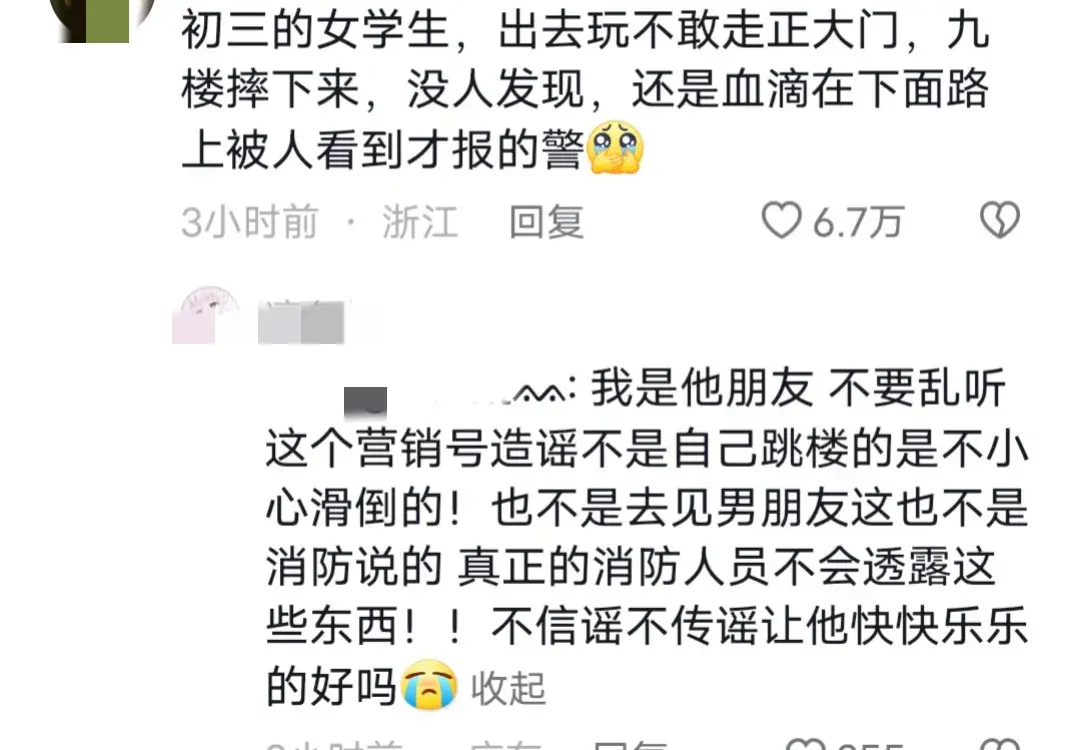Like the top comment with heart icon
This screenshot has height=750, width=1079.
pyautogui.click(x=781, y=221)
